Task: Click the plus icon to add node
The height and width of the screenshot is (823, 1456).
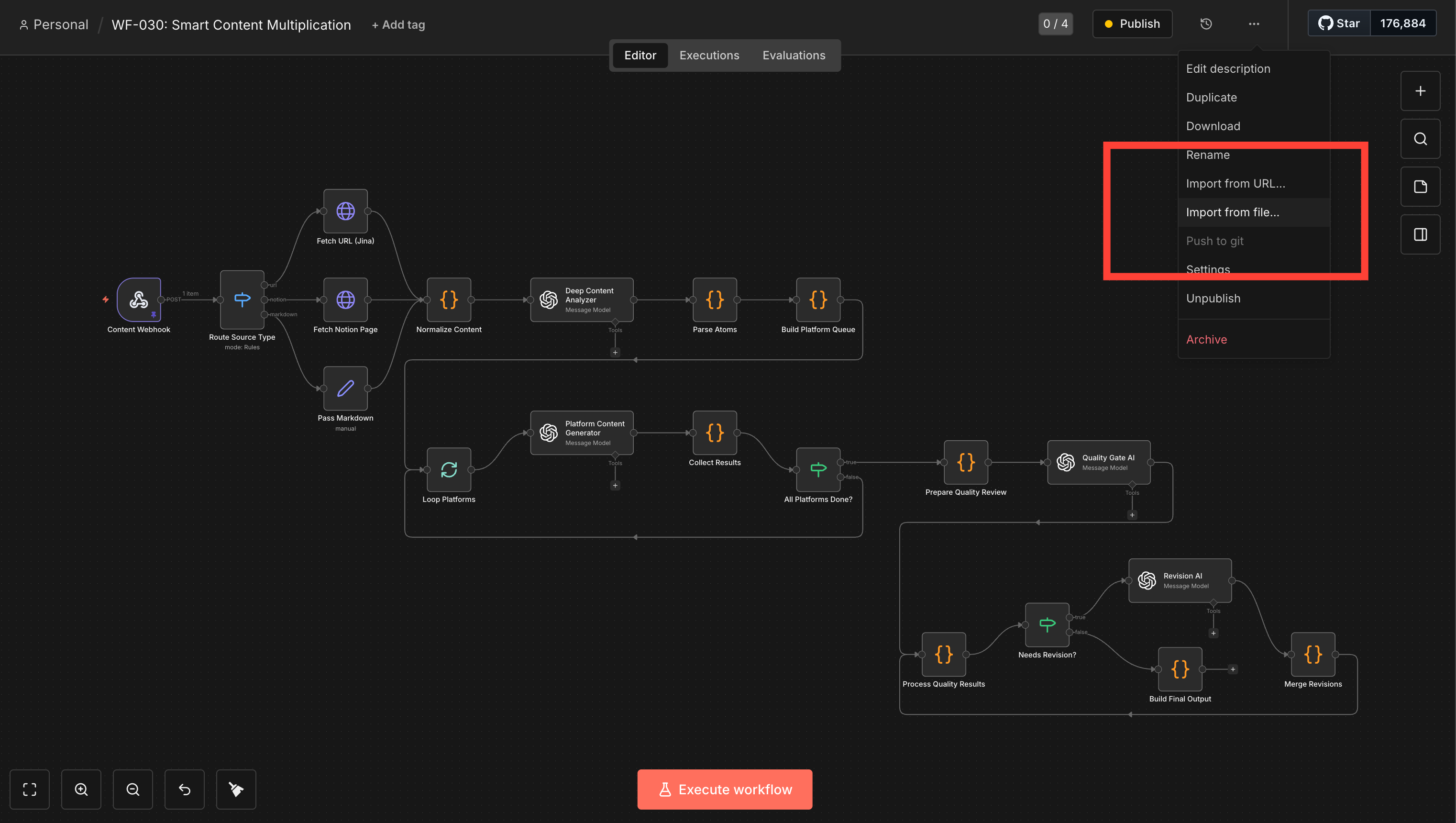Action: tap(1420, 91)
